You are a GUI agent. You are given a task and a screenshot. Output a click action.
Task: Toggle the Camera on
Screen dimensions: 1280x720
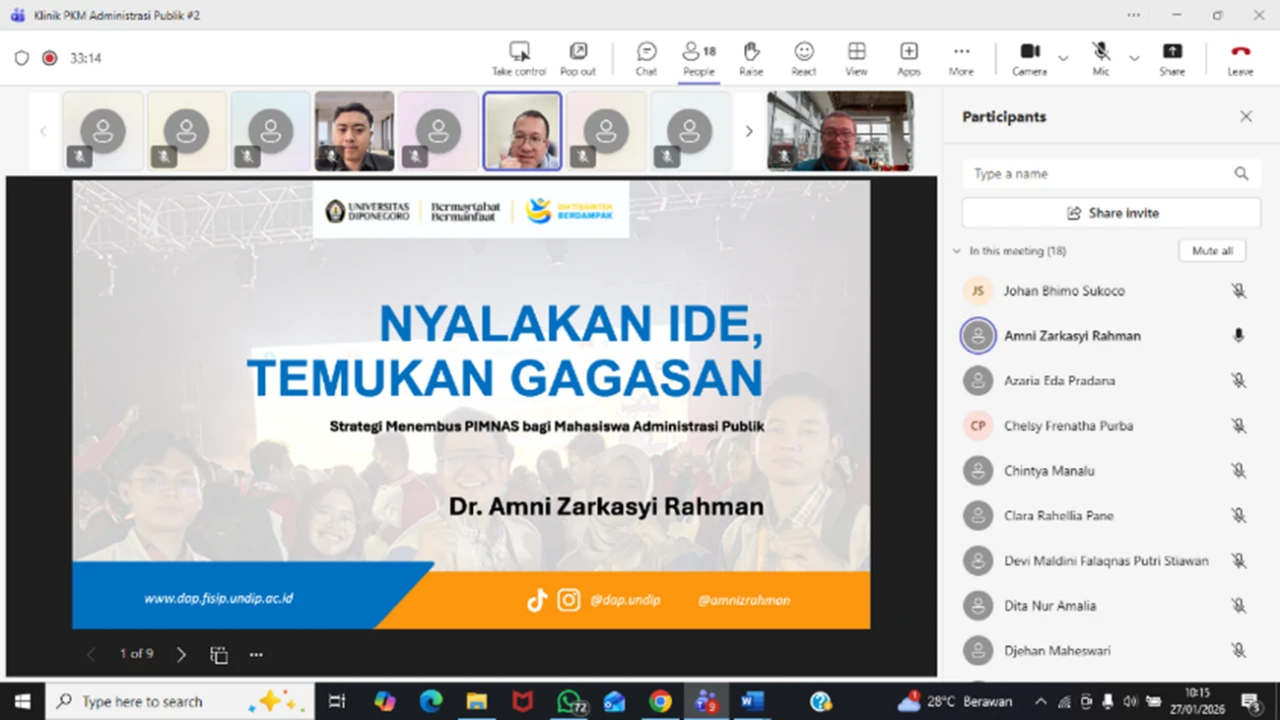tap(1029, 58)
